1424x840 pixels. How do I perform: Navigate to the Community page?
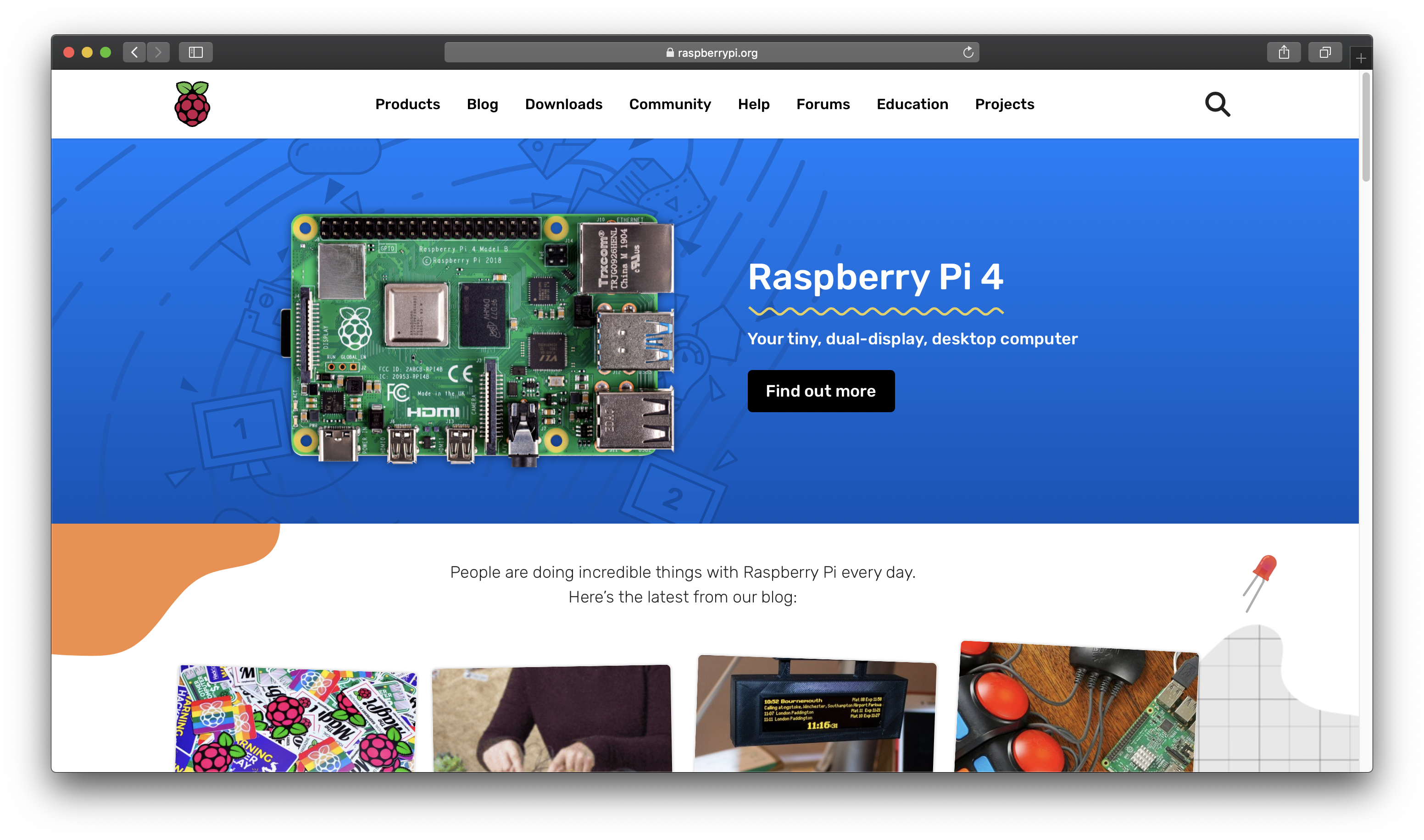(x=670, y=104)
